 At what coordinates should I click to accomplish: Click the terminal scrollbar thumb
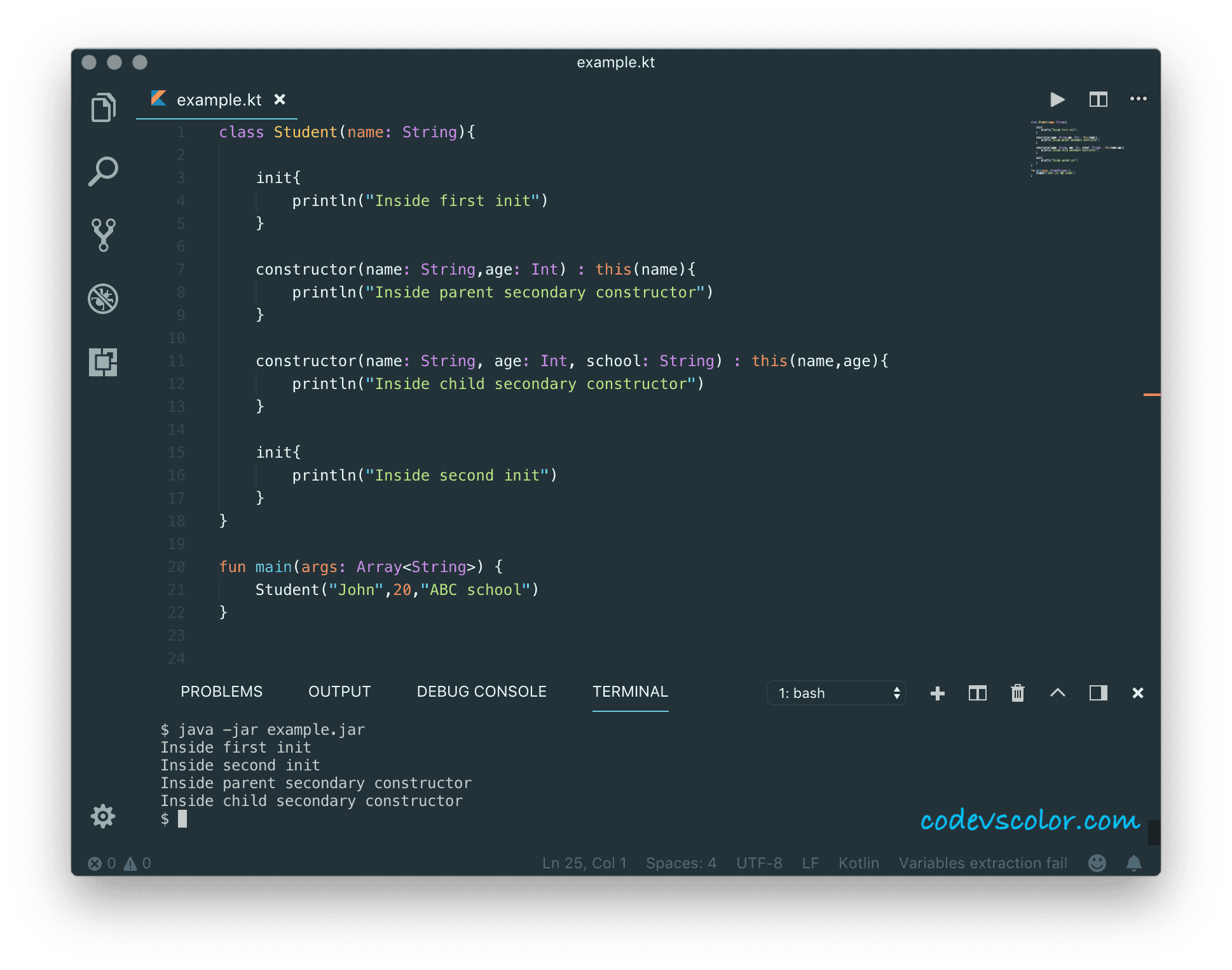pyautogui.click(x=1154, y=832)
